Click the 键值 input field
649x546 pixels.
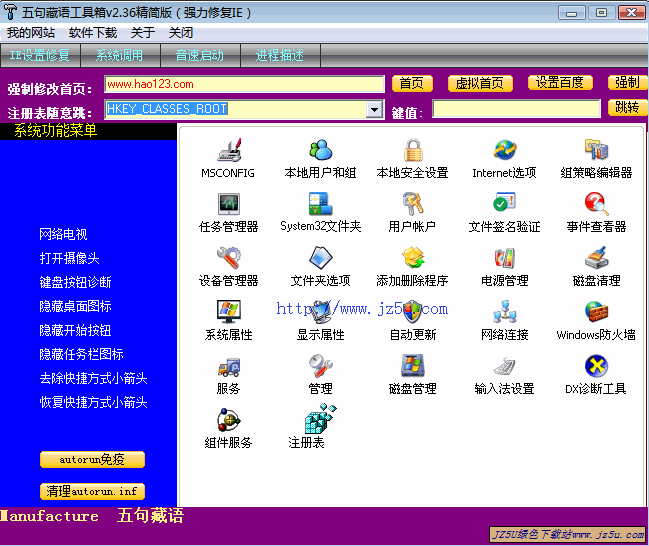pyautogui.click(x=516, y=109)
